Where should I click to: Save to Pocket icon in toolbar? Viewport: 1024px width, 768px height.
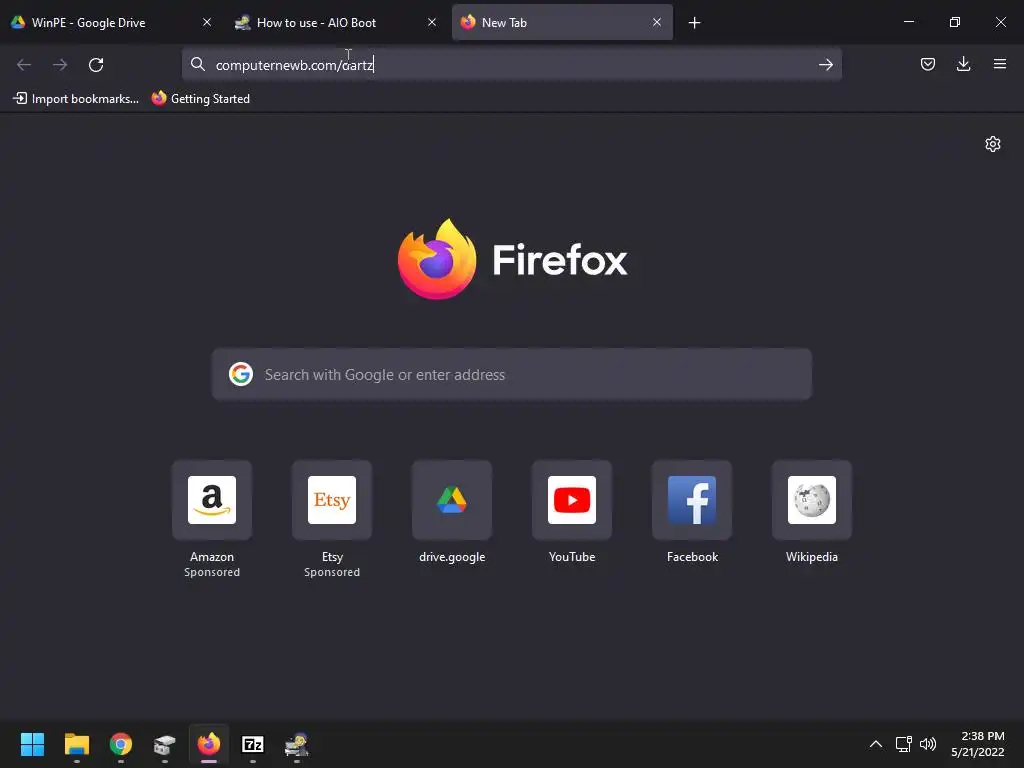[927, 64]
